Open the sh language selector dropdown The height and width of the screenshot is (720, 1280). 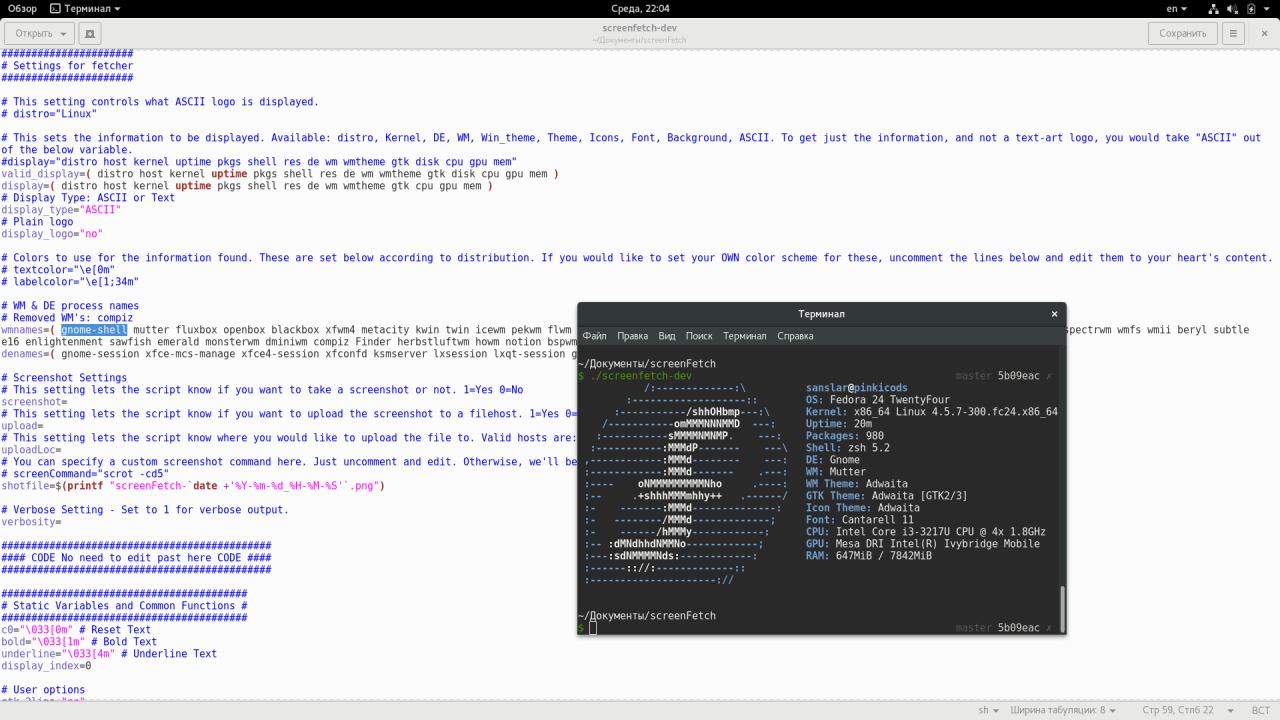click(989, 710)
